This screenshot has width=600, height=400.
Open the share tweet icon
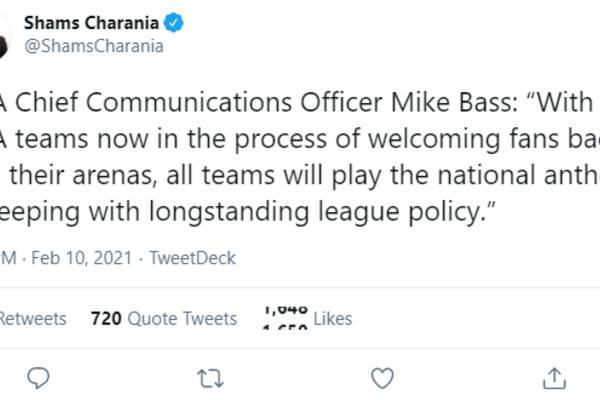(552, 378)
